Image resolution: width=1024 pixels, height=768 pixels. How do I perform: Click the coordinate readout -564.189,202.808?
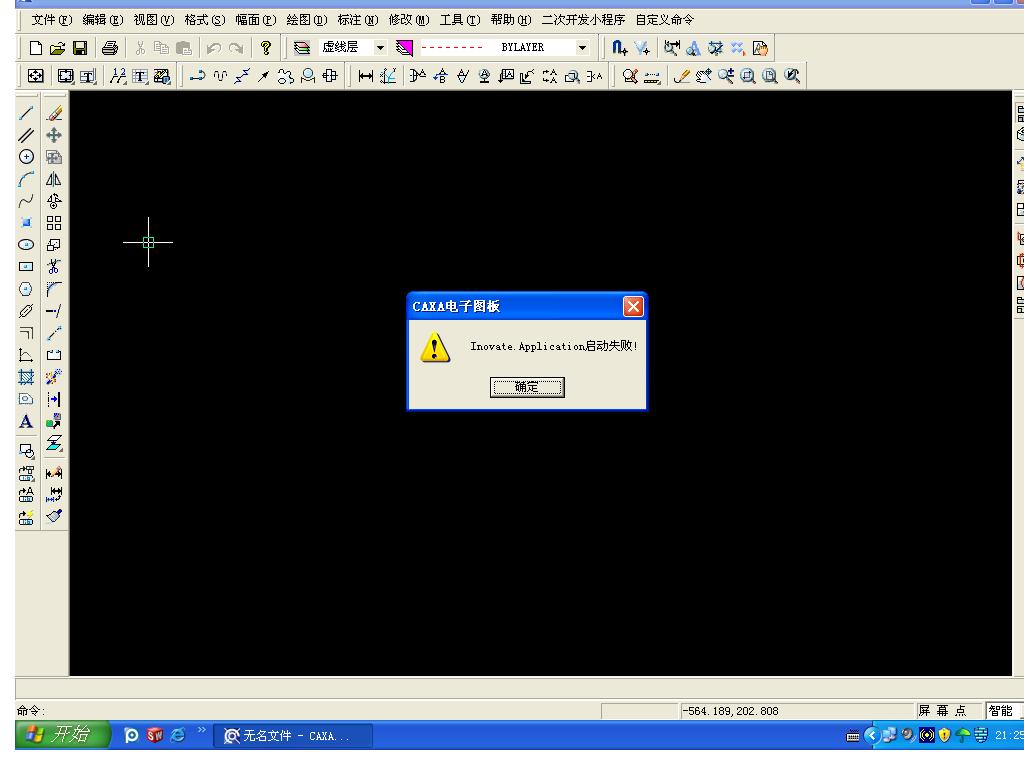pos(730,711)
